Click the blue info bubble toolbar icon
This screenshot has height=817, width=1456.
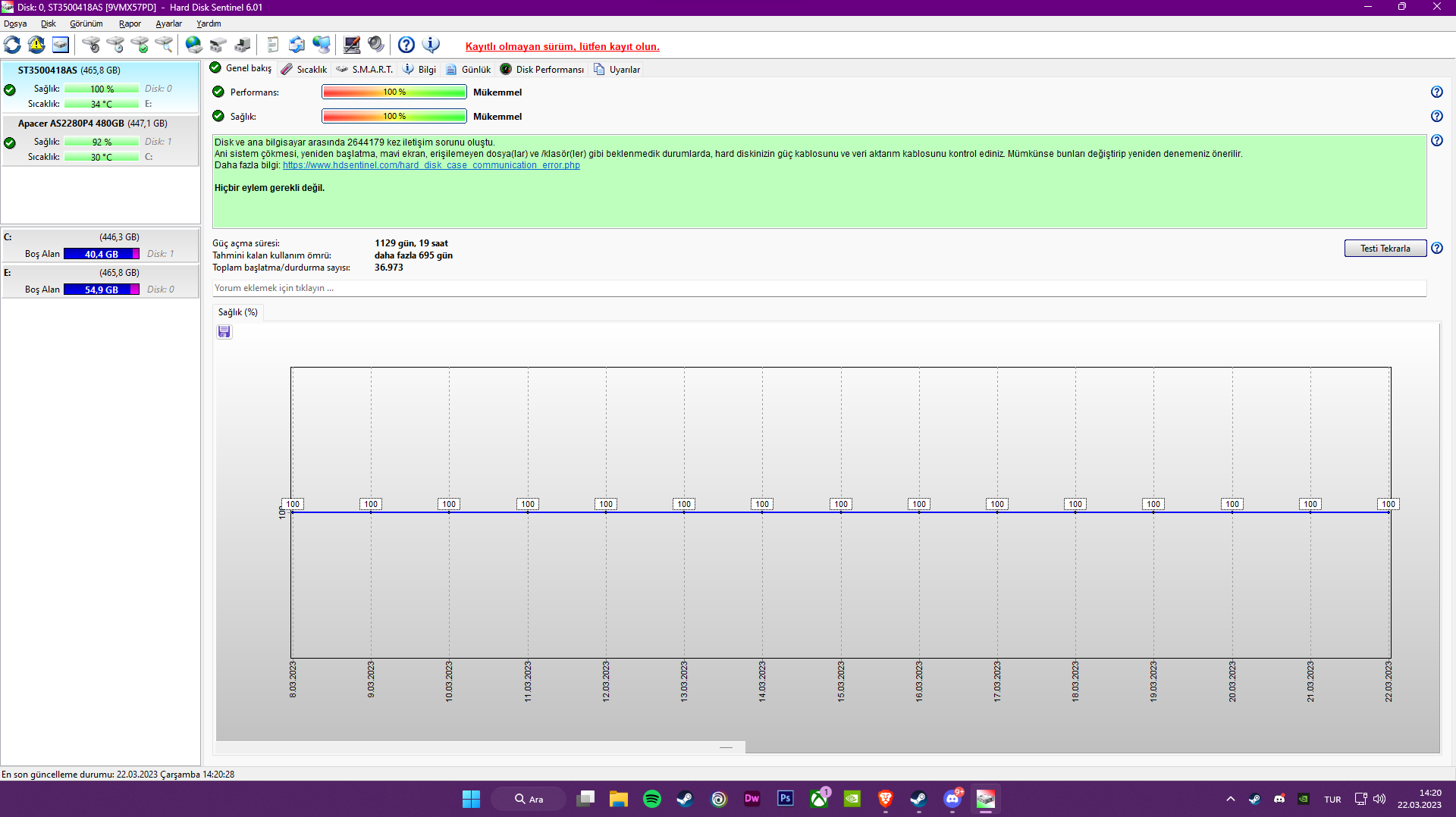(x=431, y=45)
